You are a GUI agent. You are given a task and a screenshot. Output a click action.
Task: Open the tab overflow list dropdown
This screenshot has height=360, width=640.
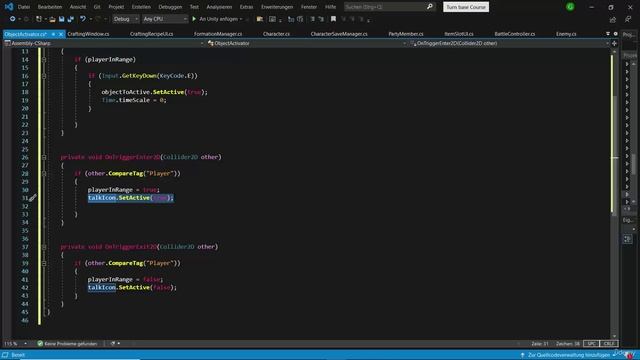click(x=608, y=34)
